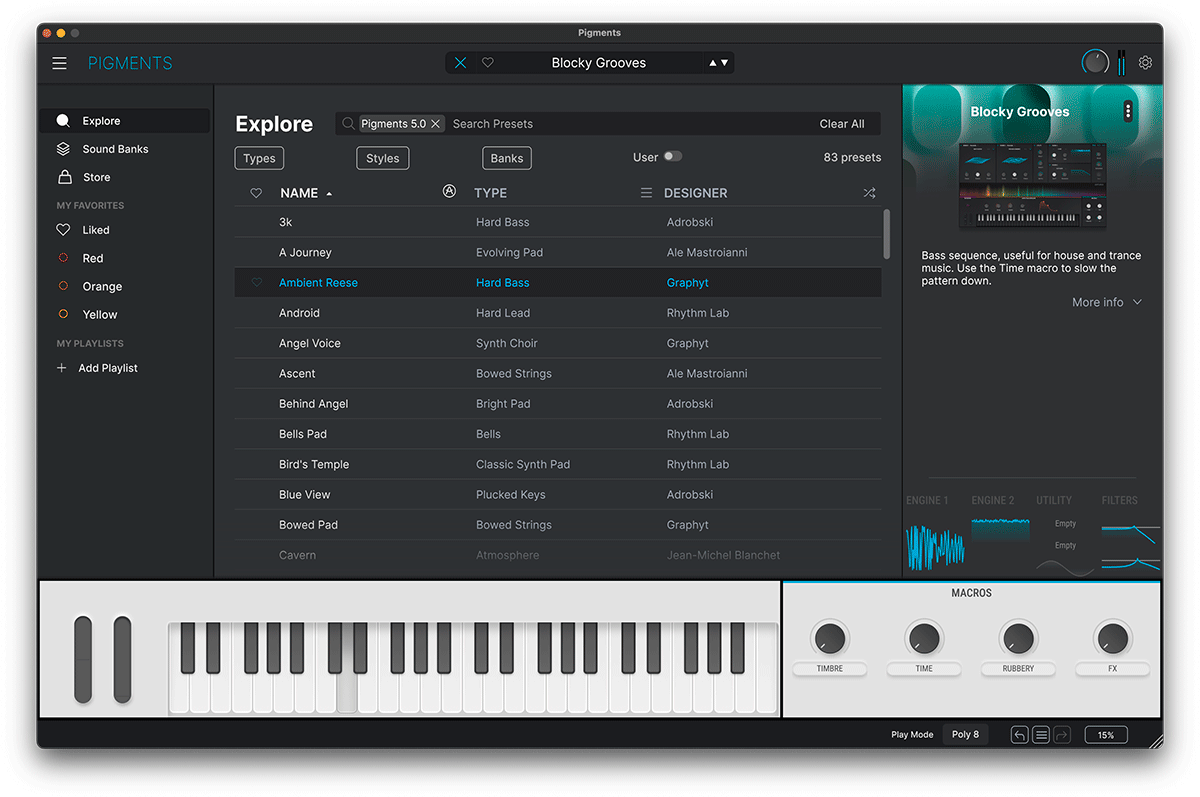
Task: Select the Ascent preset
Action: [x=558, y=374]
